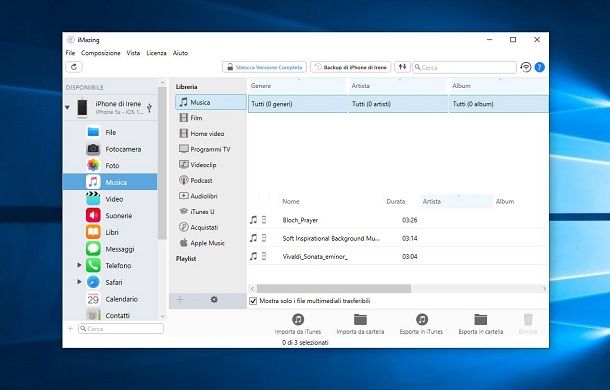This screenshot has width=610, height=390.
Task: Click the sidebar scrollbar down arrow
Action: pos(163,316)
